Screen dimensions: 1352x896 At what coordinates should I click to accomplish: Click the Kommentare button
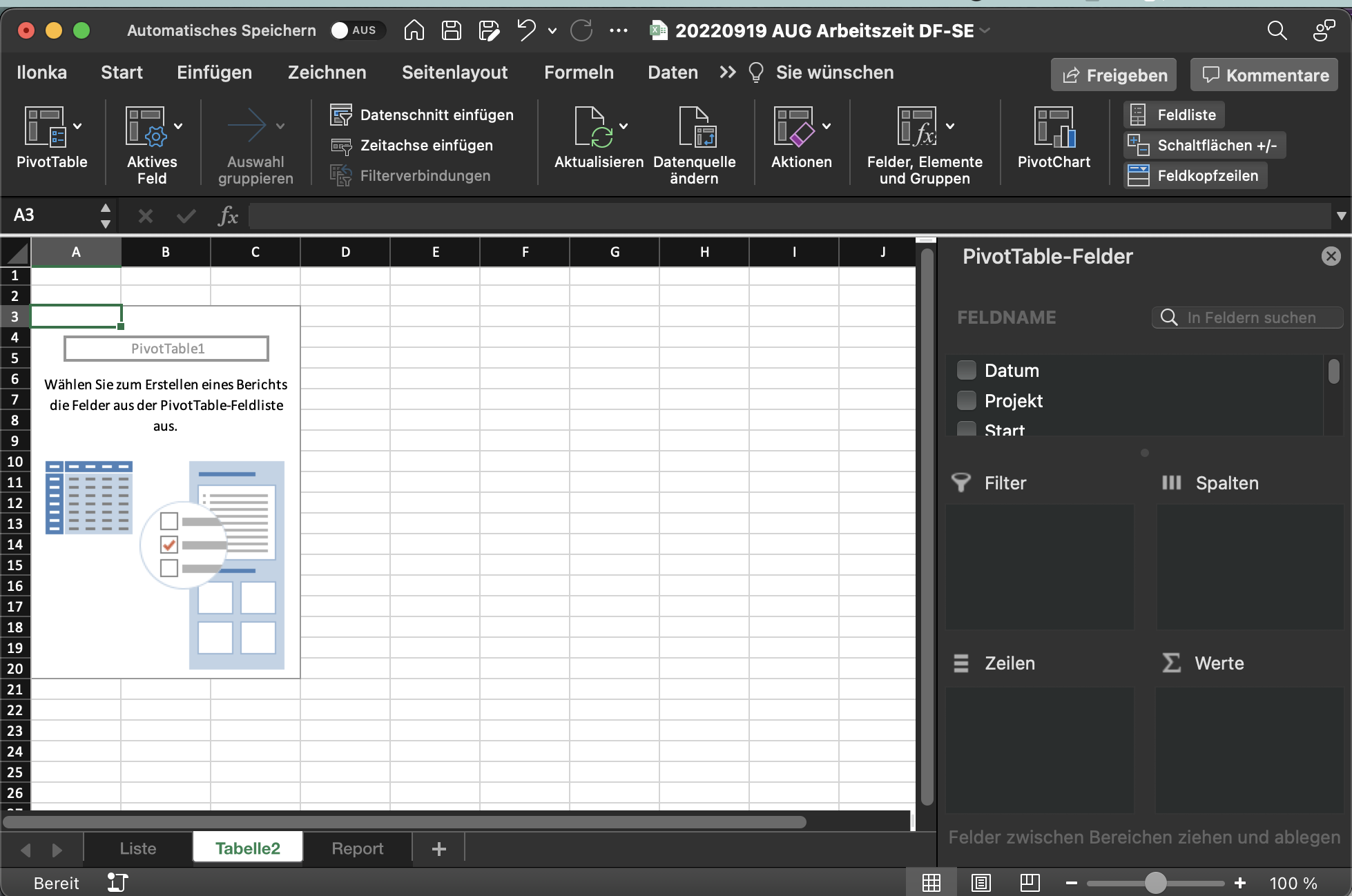[1264, 75]
